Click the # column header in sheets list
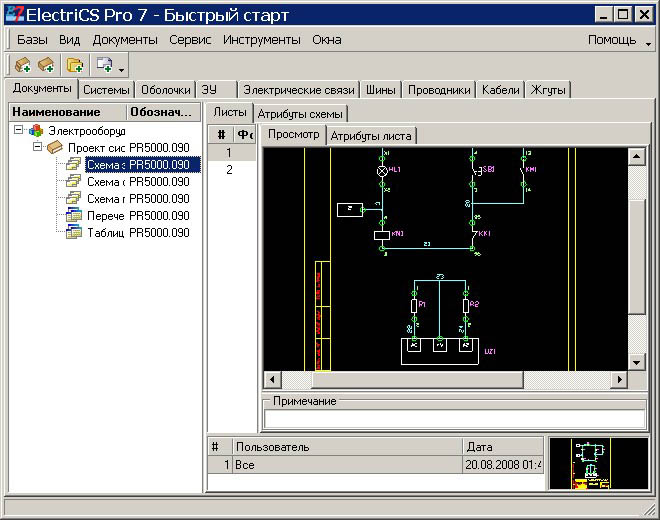Viewport: 660px width, 520px height. coord(221,135)
